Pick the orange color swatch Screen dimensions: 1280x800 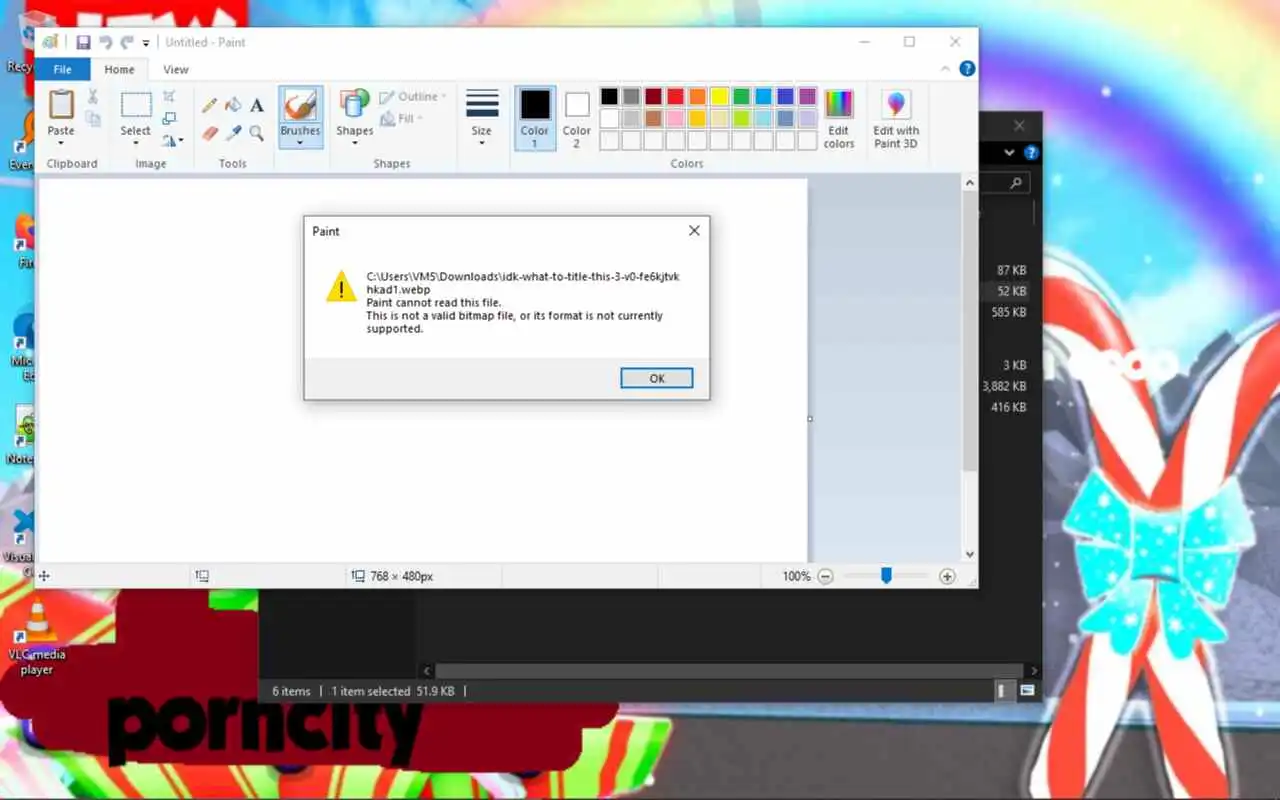[x=697, y=97]
